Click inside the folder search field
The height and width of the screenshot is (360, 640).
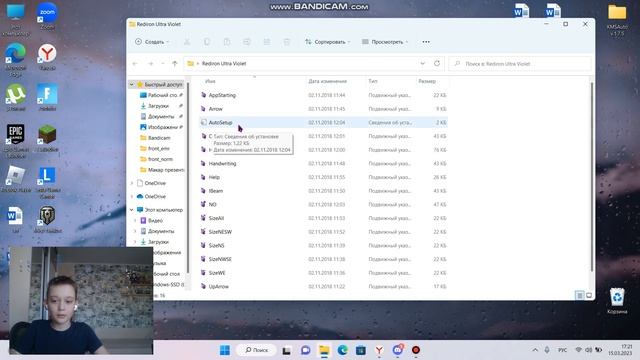520,64
